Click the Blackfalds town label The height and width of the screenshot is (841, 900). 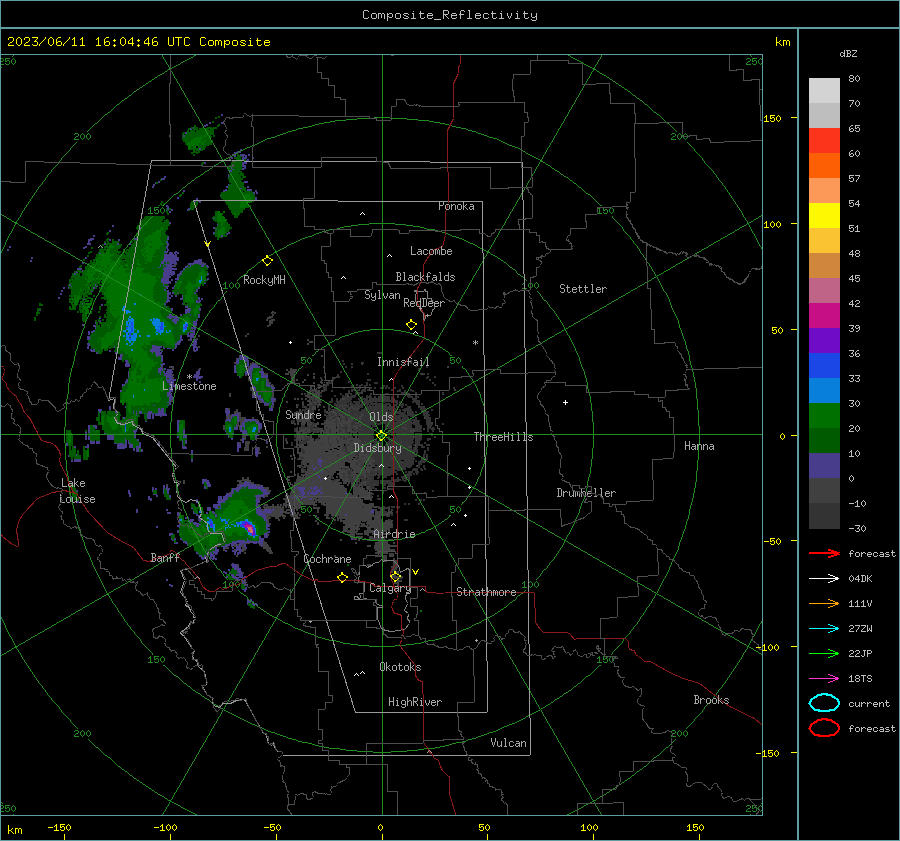pos(425,277)
